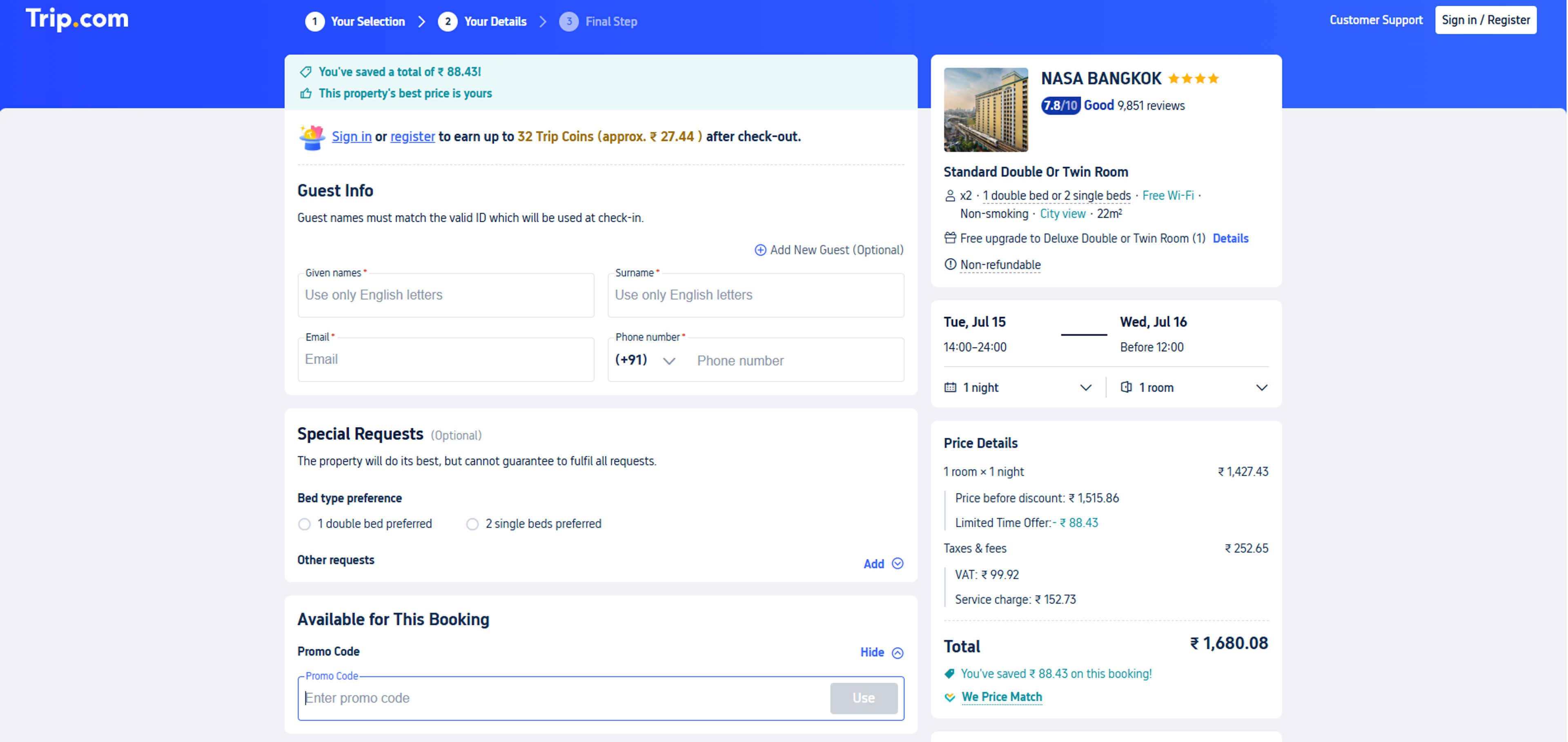The width and height of the screenshot is (1568, 742).
Task: Click Add New Guest (Optional)
Action: [x=829, y=250]
